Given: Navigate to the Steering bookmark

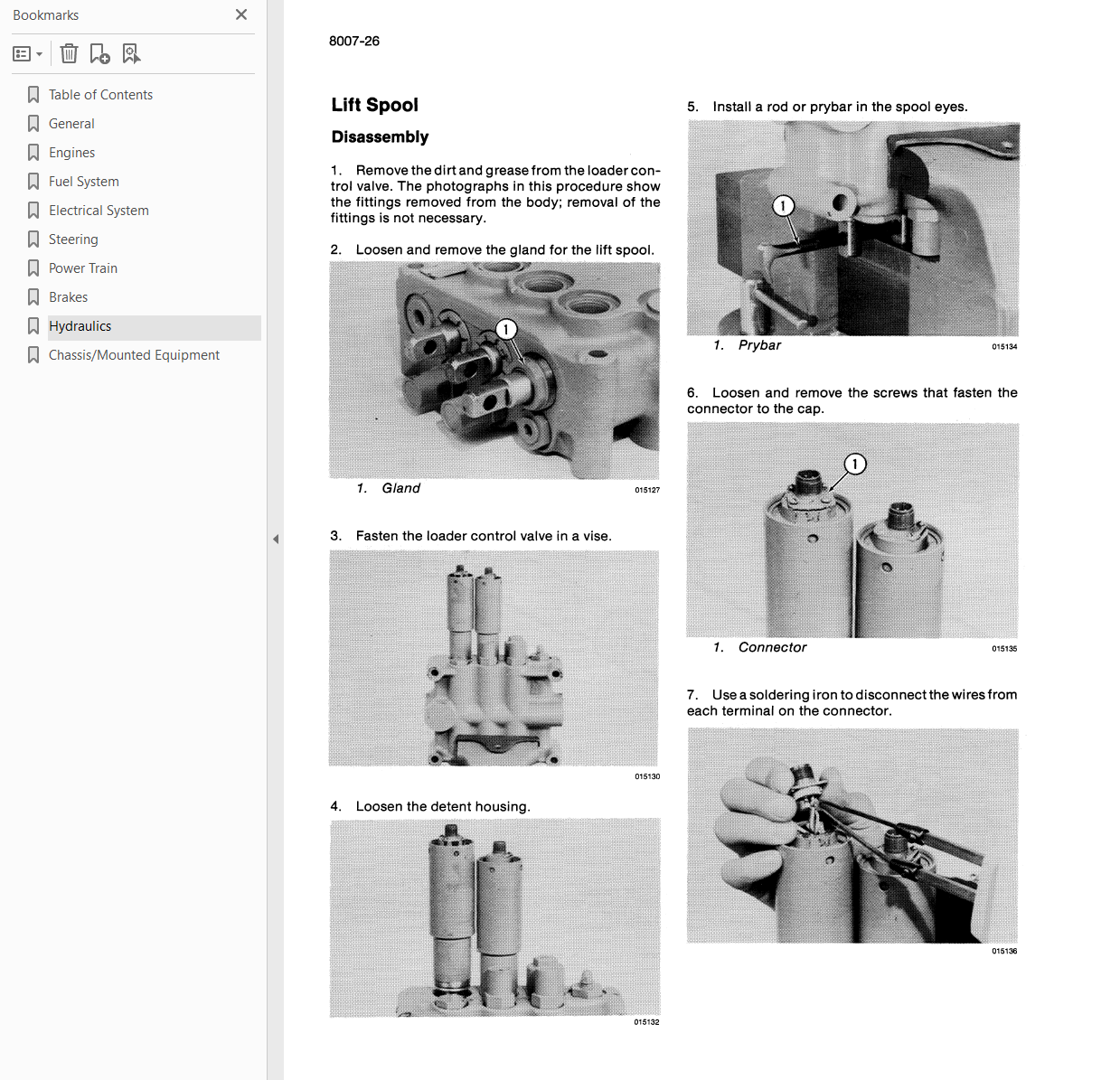Looking at the screenshot, I should [x=73, y=239].
